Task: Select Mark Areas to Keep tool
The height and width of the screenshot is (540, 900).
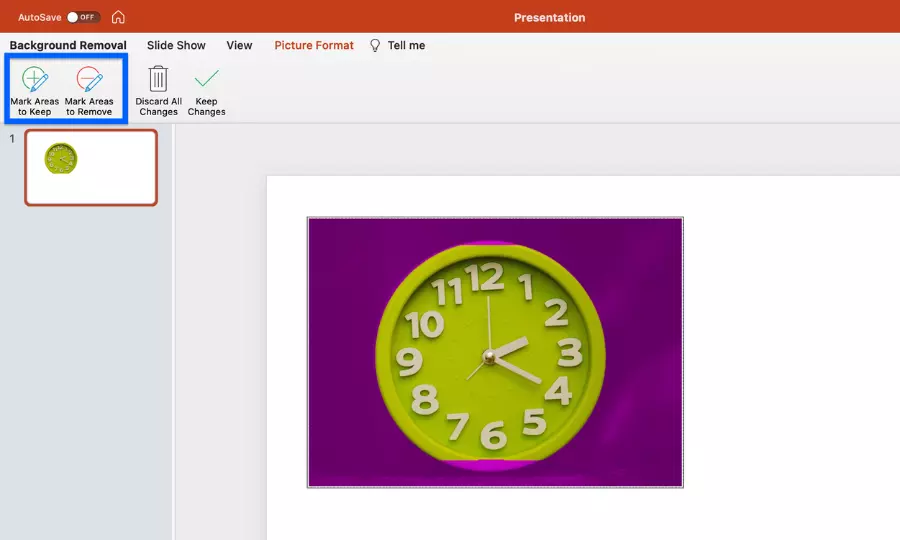Action: point(34,91)
